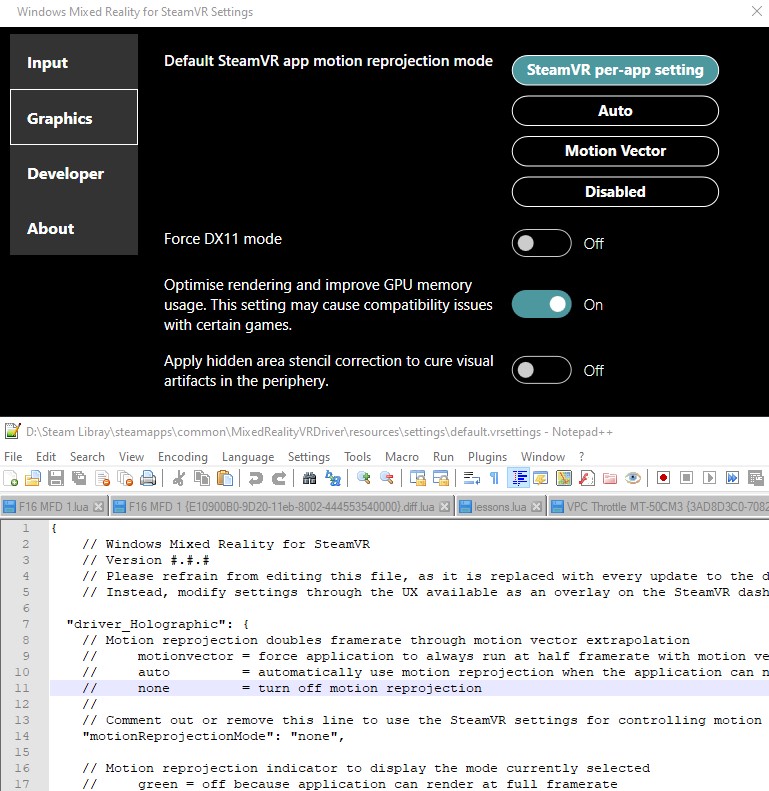Open the About settings tab

click(74, 228)
